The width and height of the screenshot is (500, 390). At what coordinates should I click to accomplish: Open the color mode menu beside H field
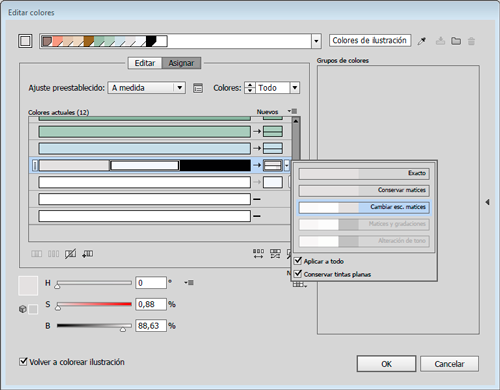189,283
